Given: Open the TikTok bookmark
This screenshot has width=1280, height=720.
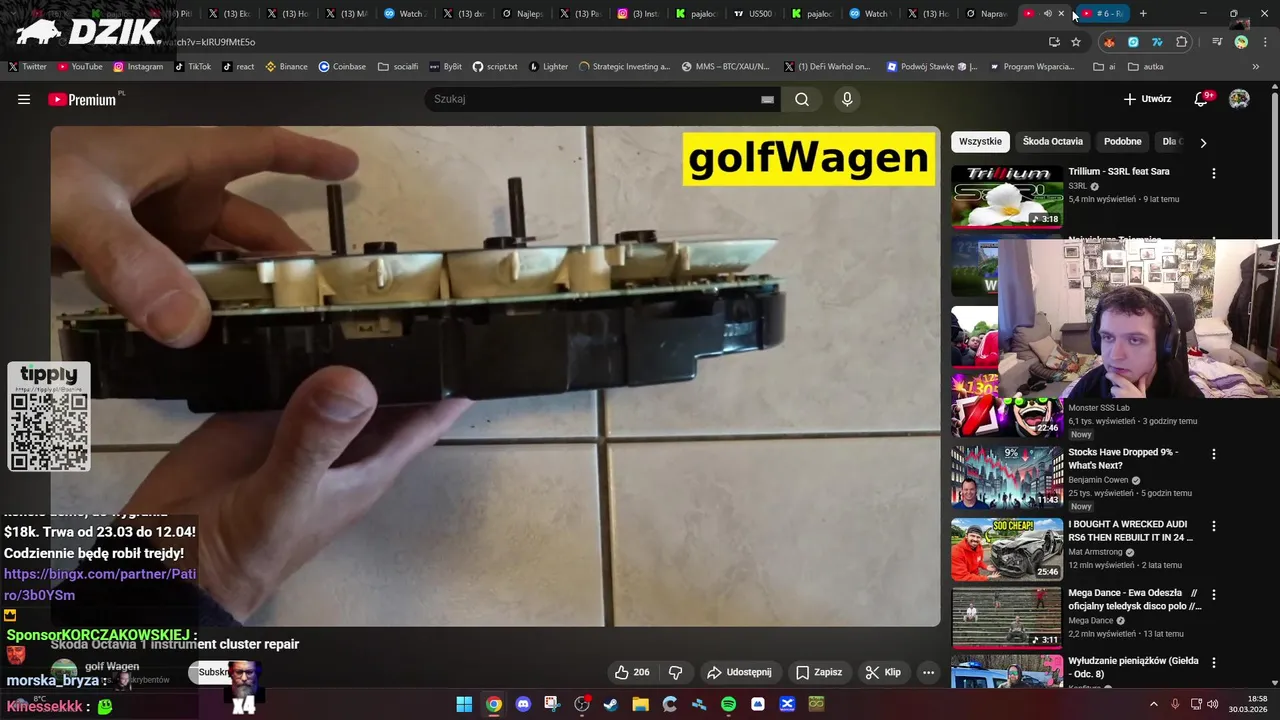Looking at the screenshot, I should tap(192, 67).
